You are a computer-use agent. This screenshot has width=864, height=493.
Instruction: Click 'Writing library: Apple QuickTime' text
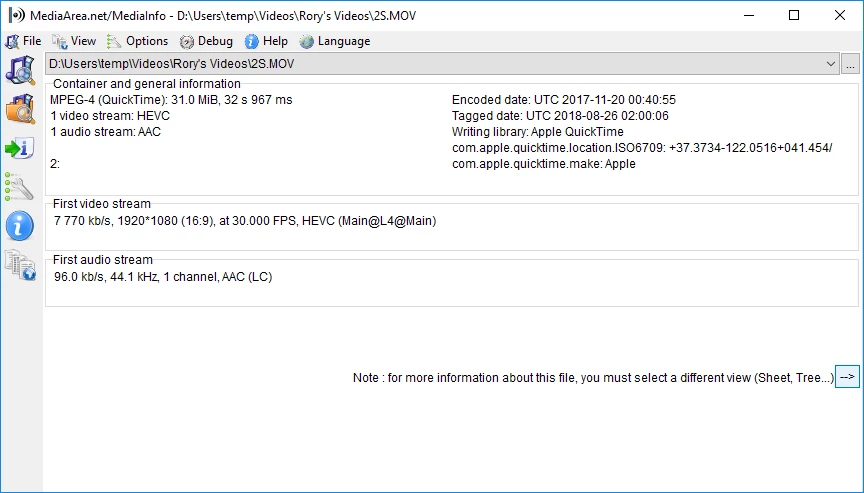[538, 132]
